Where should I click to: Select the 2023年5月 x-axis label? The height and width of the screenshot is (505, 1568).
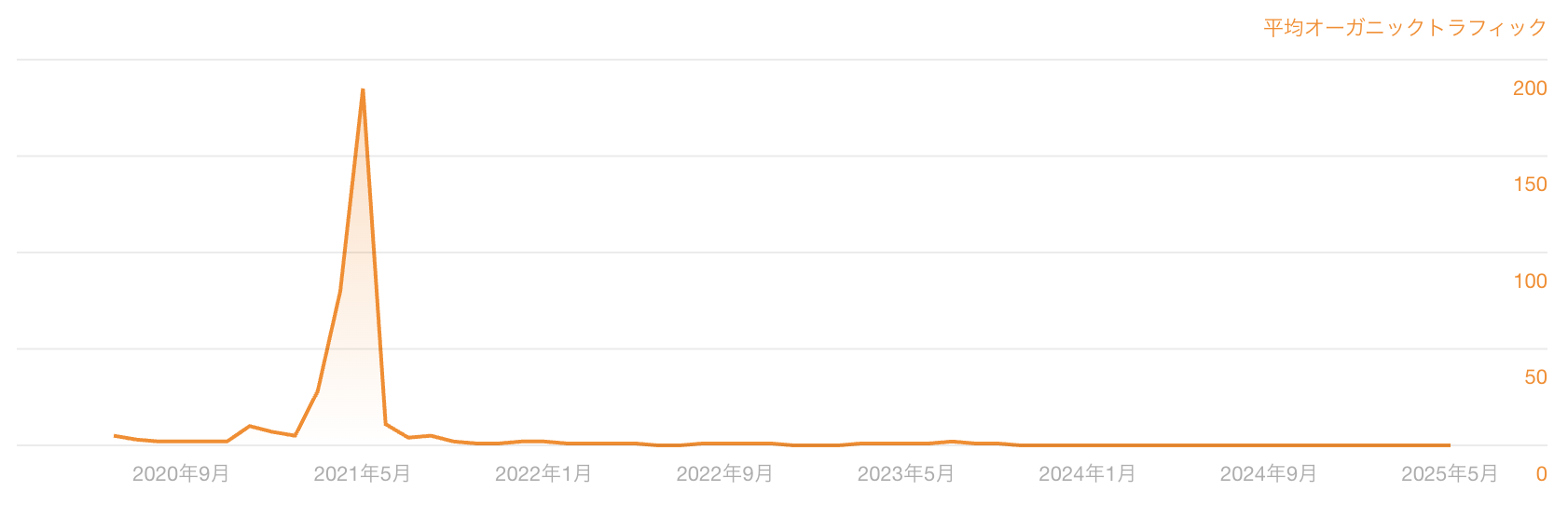906,473
